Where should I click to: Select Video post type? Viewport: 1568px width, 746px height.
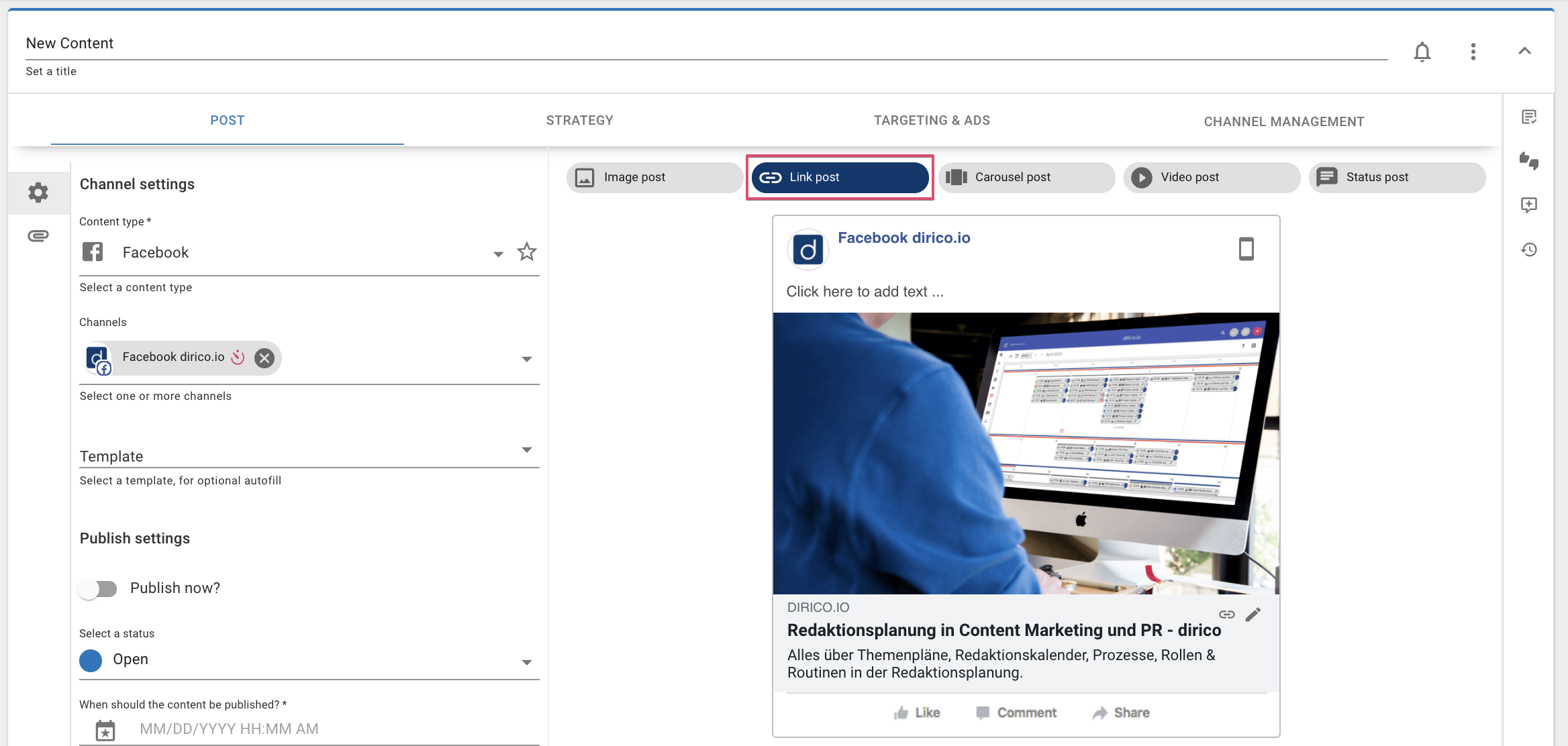[1212, 177]
